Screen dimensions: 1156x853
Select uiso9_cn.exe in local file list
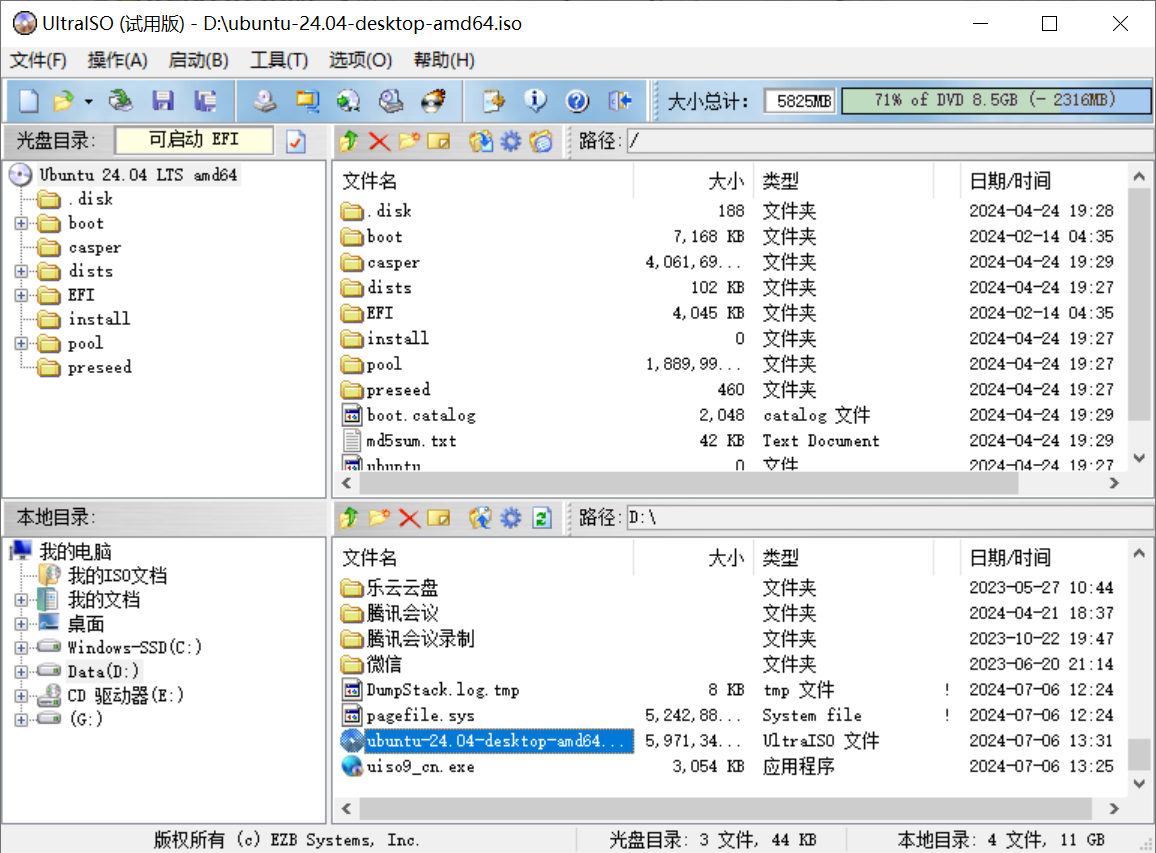[420, 767]
